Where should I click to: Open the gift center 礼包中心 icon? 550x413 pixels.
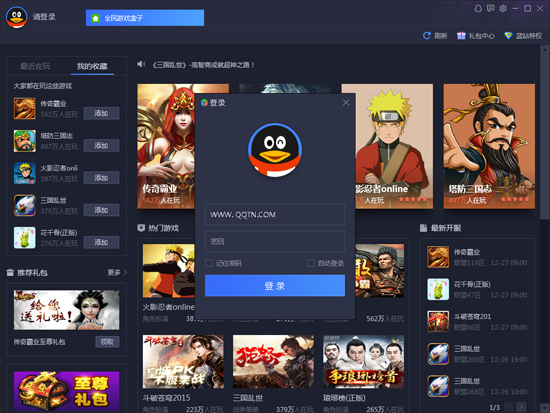tap(461, 35)
